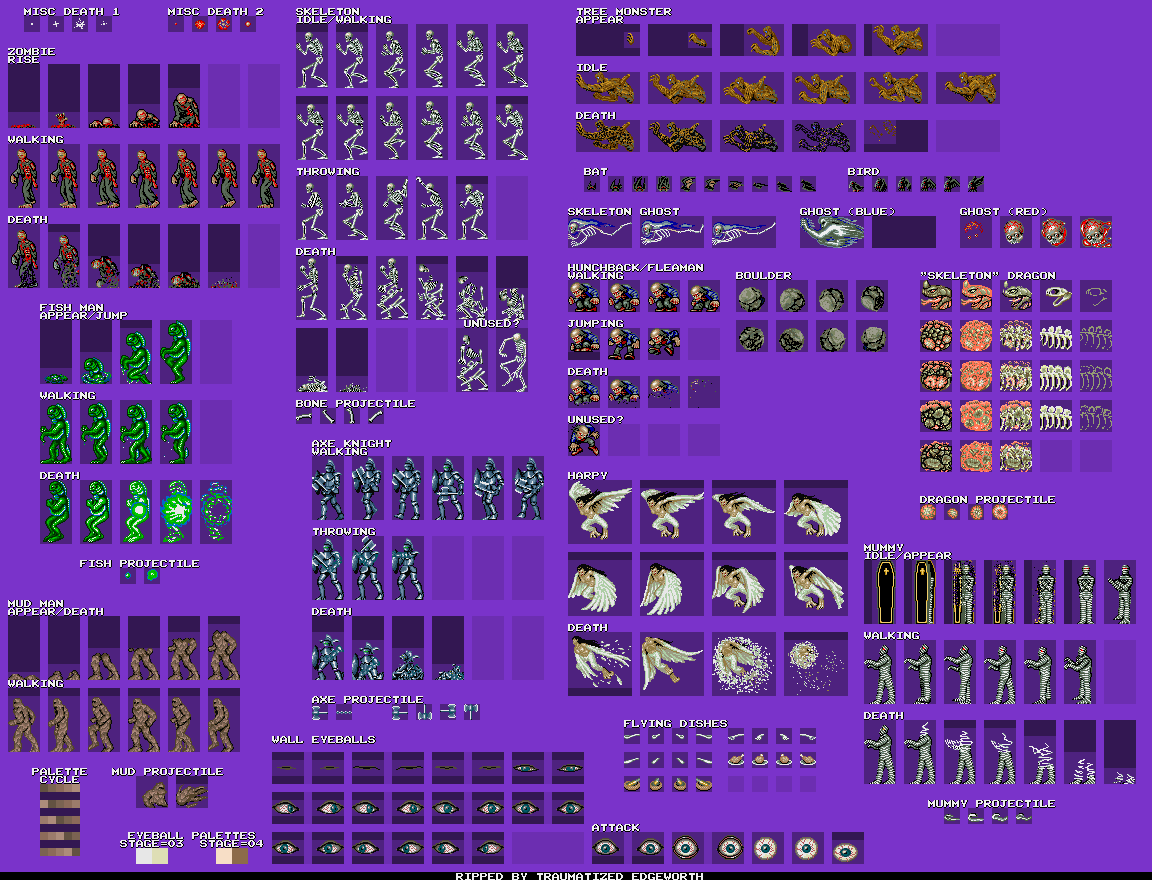Image resolution: width=1152 pixels, height=880 pixels.
Task: Click the first bird sprite
Action: pyautogui.click(x=856, y=184)
